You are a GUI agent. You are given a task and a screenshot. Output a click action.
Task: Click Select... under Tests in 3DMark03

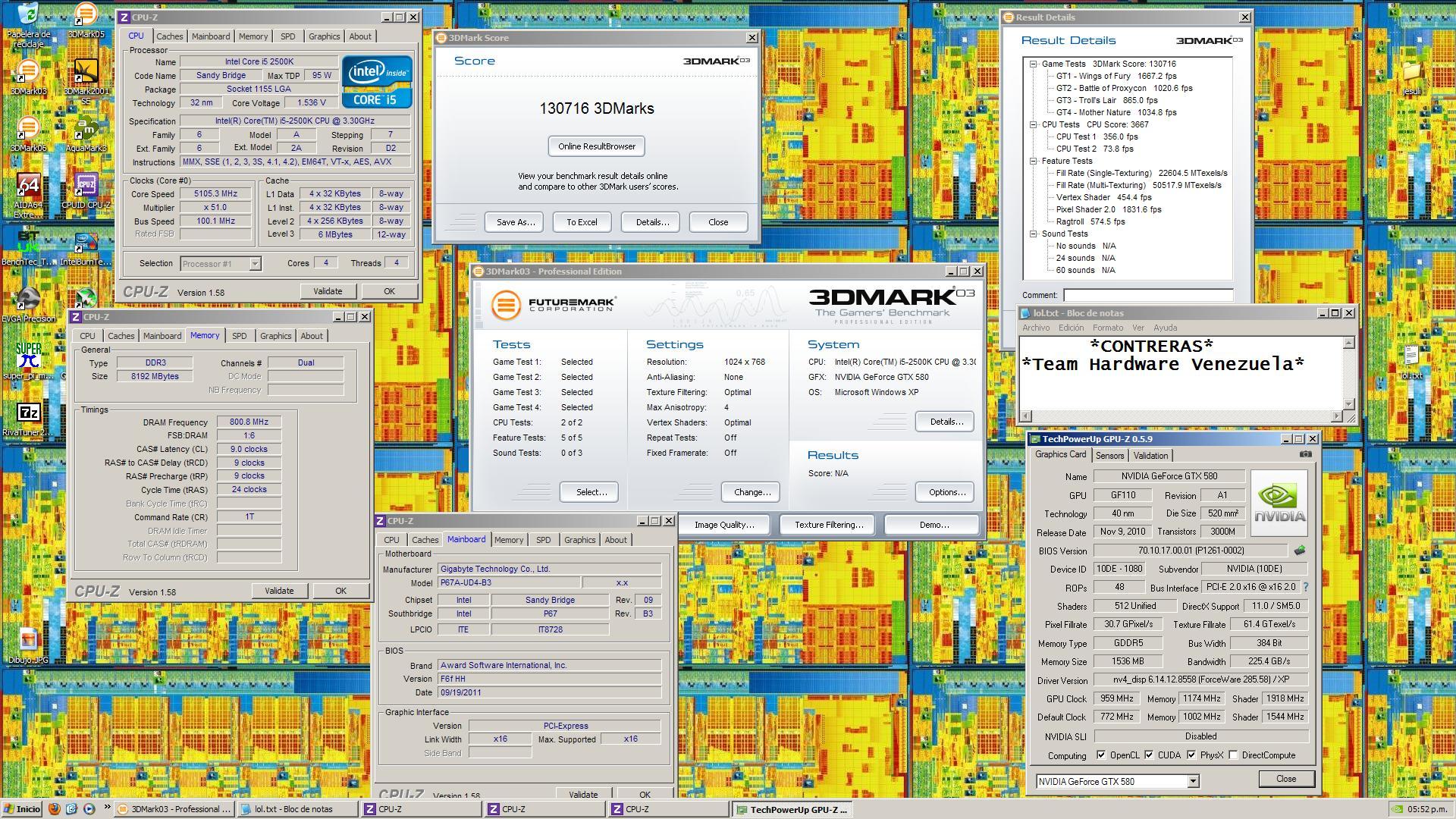coord(591,492)
